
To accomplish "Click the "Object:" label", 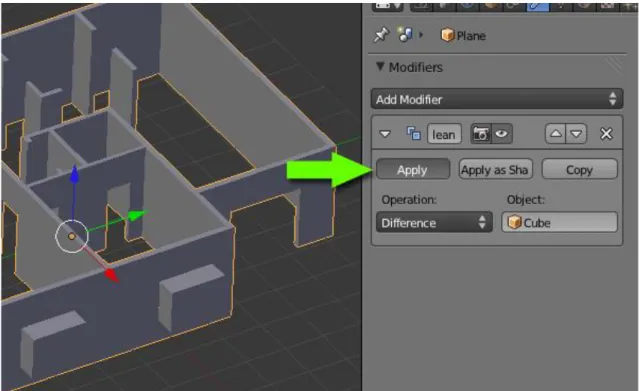I will pyautogui.click(x=525, y=199).
